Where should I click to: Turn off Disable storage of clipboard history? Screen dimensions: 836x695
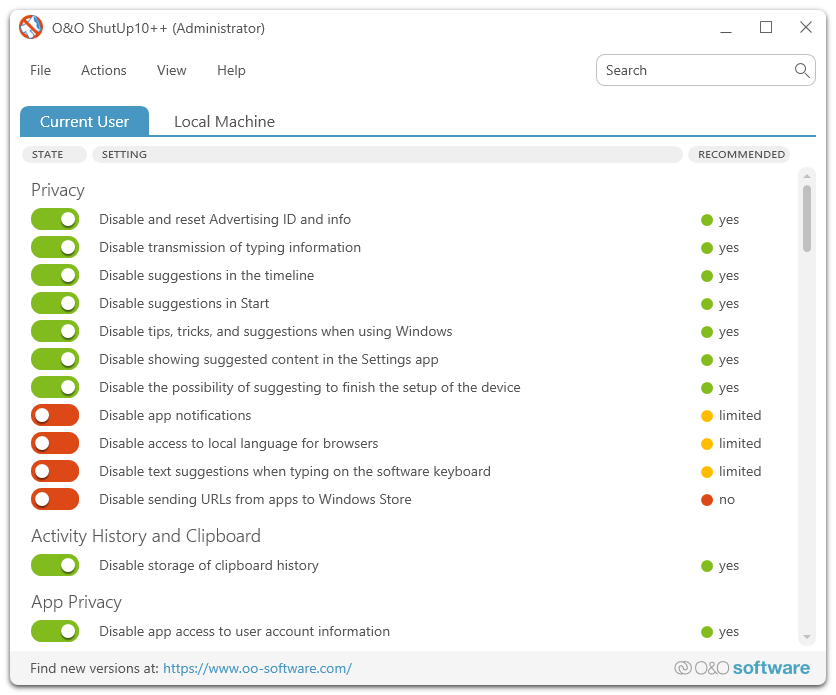[x=55, y=565]
